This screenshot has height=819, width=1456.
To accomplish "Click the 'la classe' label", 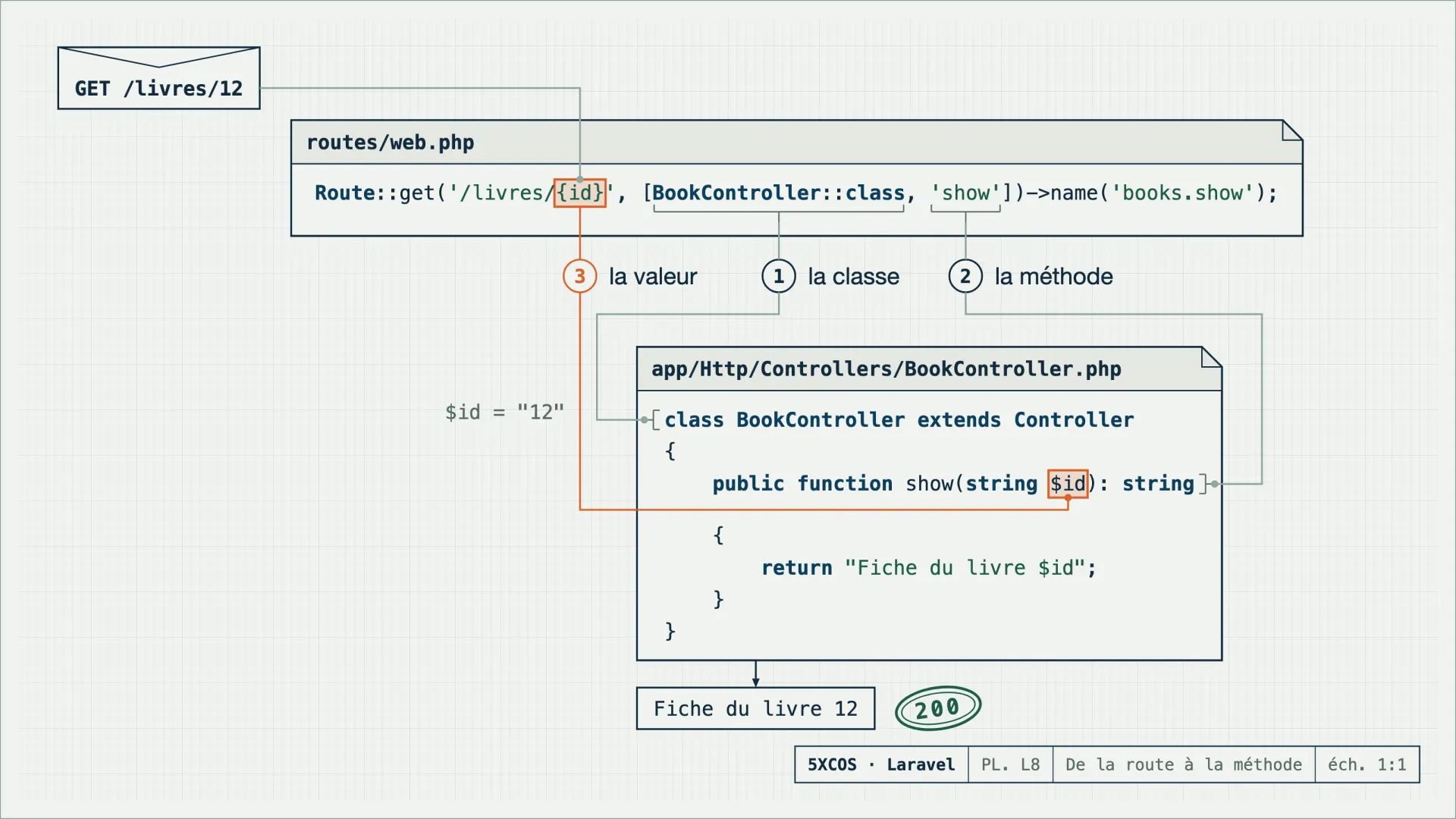I will coord(854,276).
